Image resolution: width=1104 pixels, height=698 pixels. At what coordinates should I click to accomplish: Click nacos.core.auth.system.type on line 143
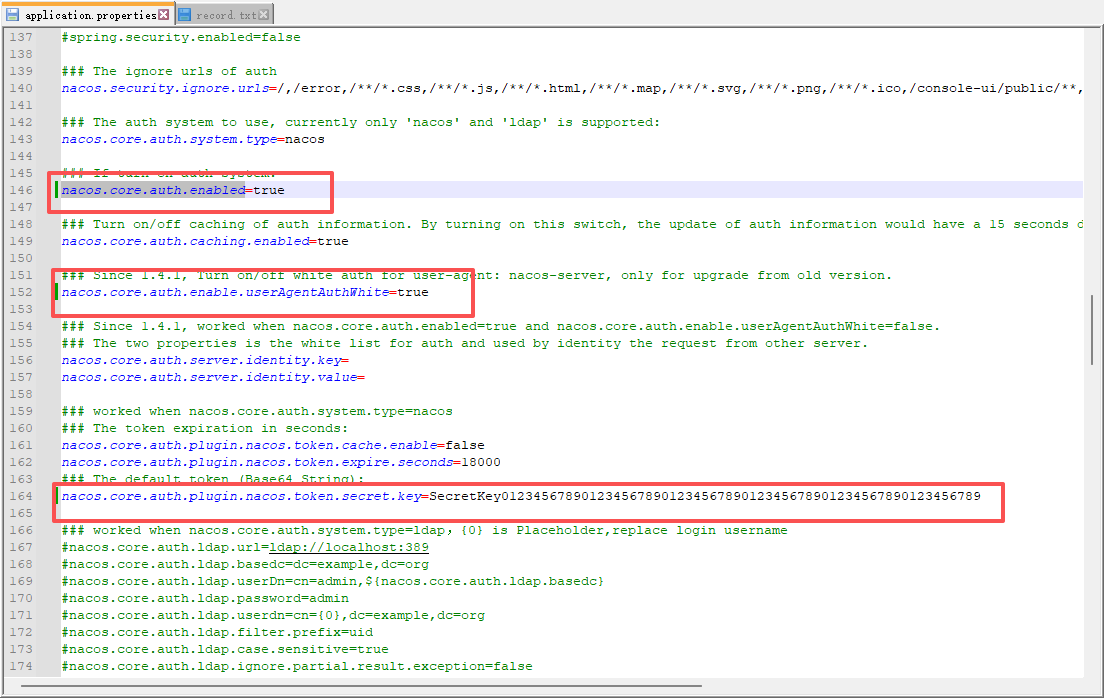pyautogui.click(x=169, y=139)
